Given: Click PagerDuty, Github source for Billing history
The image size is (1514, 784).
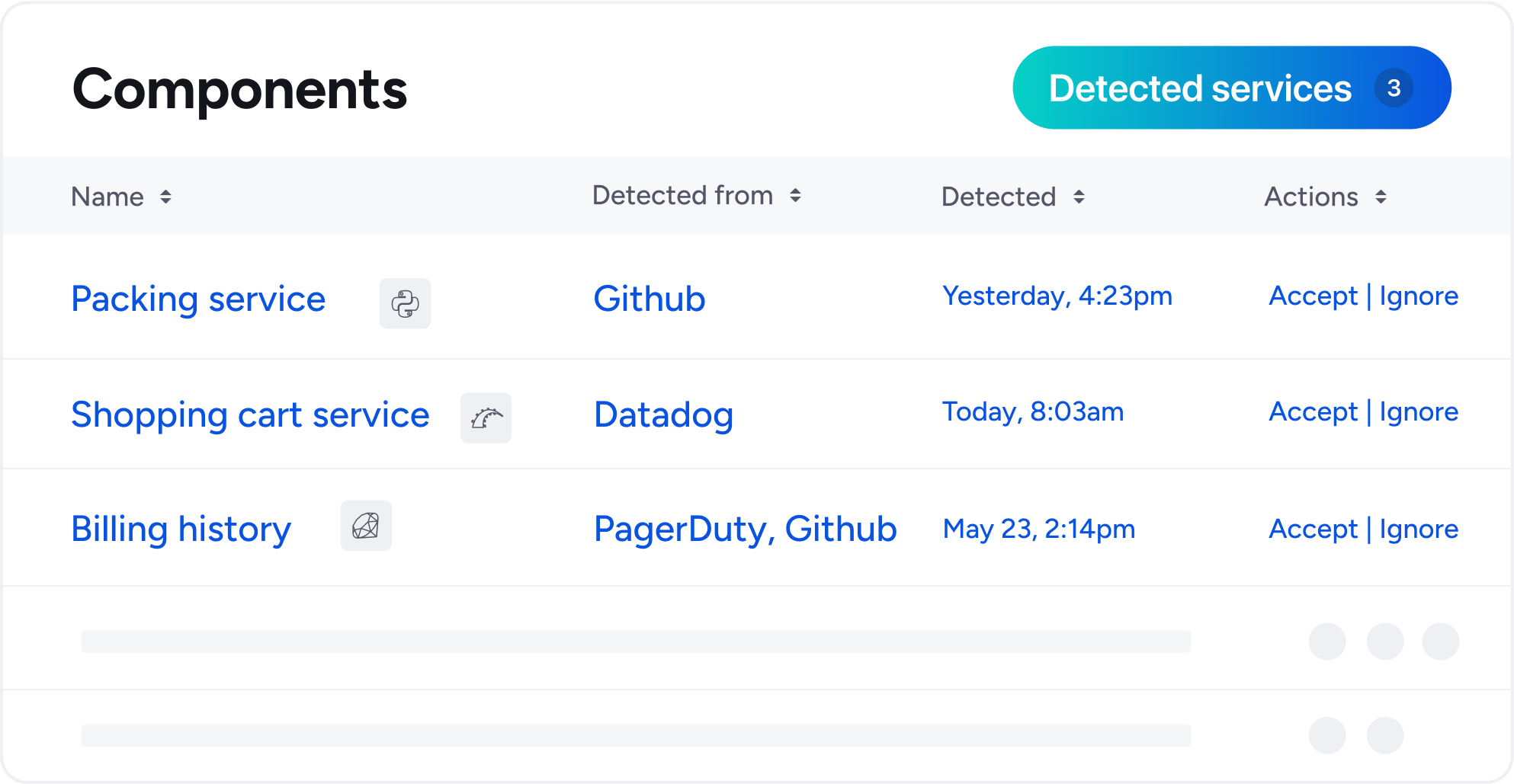Looking at the screenshot, I should click(x=746, y=530).
